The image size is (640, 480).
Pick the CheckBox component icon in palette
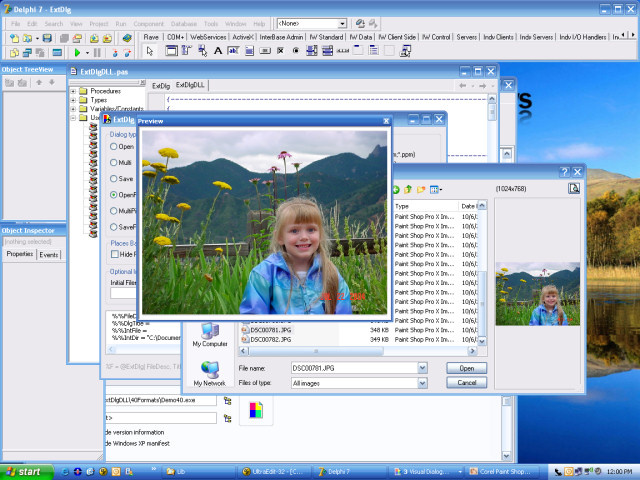click(x=280, y=51)
